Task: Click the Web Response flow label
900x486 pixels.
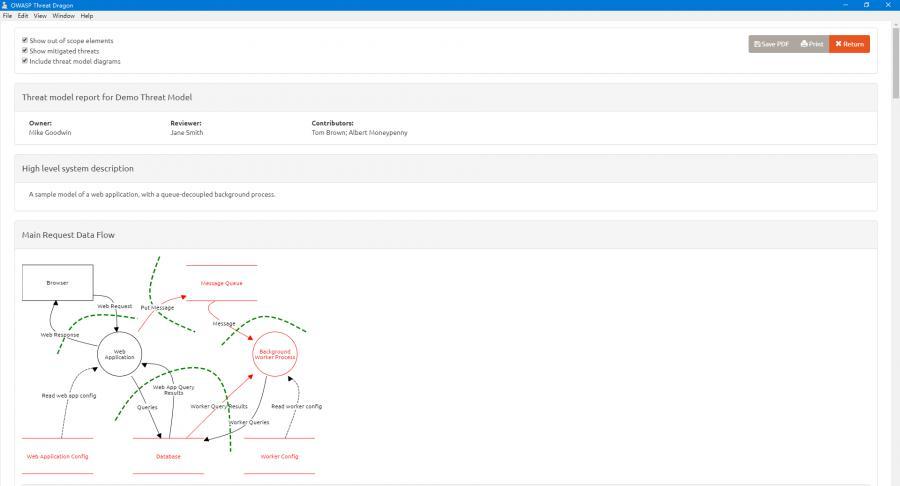Action: (x=60, y=335)
